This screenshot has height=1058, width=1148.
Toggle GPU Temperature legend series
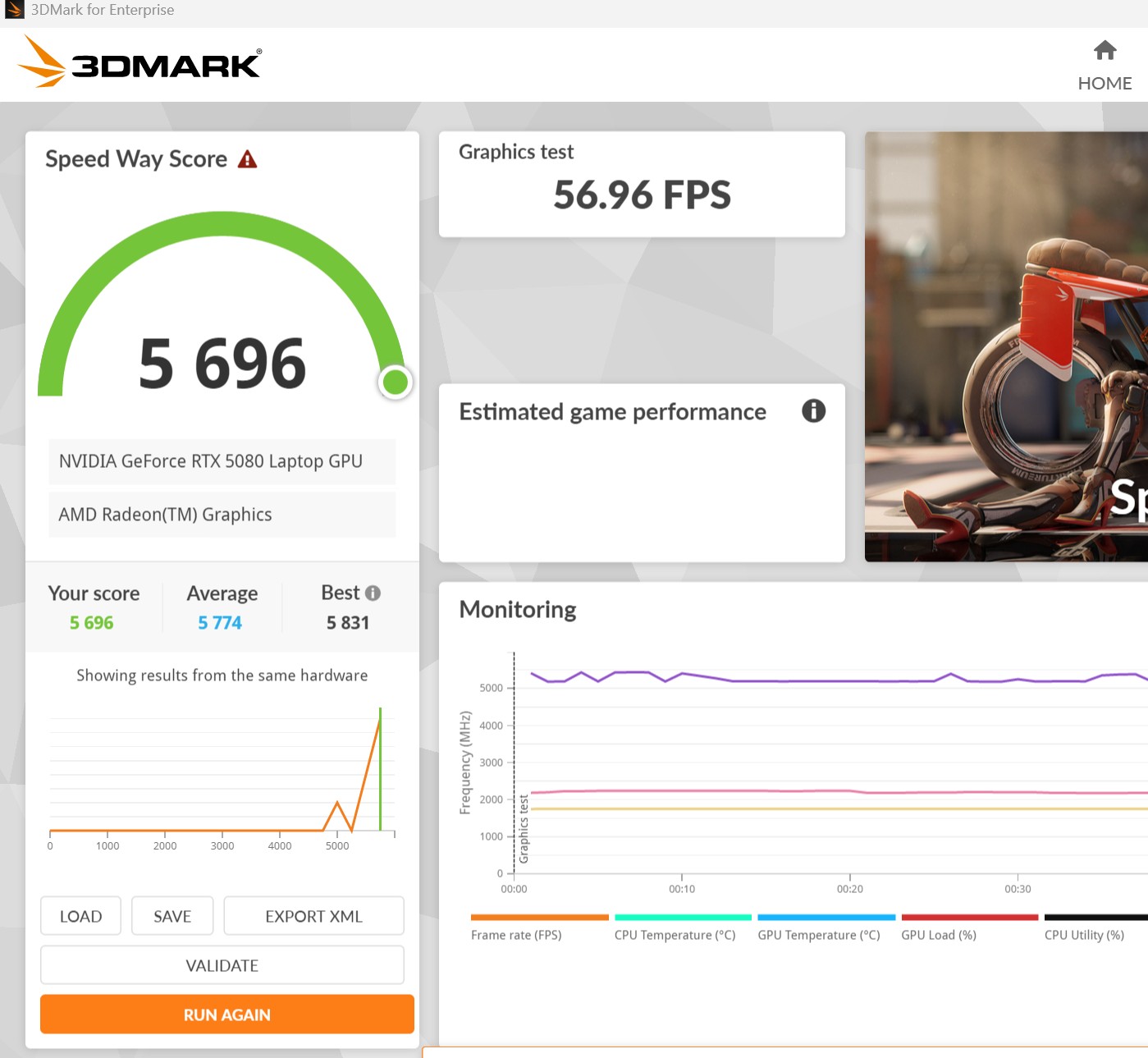coord(818,935)
